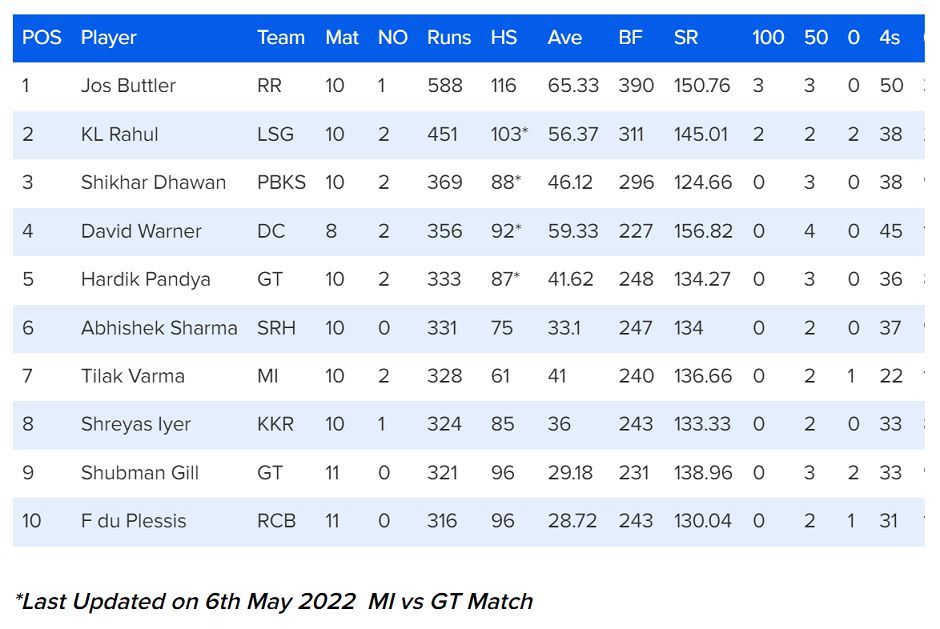Sort by the Ave column header

coord(564,38)
